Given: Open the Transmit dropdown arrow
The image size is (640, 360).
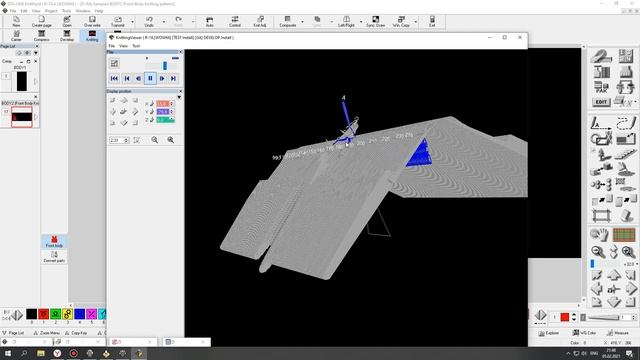Looking at the screenshot, I should tap(133, 22).
